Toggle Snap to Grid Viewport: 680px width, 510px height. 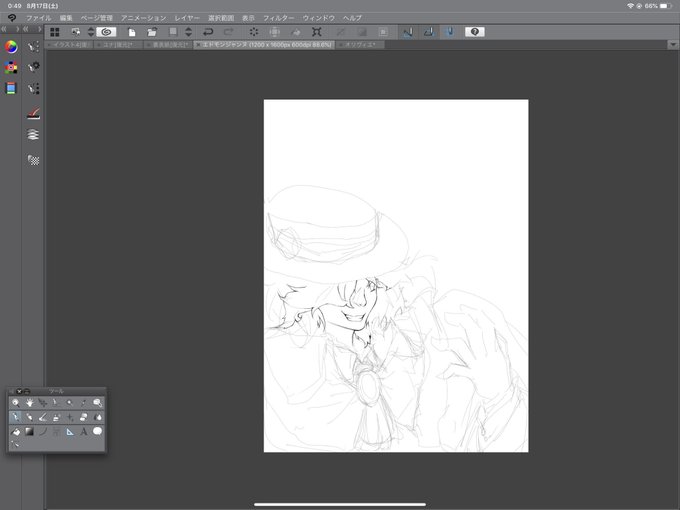[450, 32]
